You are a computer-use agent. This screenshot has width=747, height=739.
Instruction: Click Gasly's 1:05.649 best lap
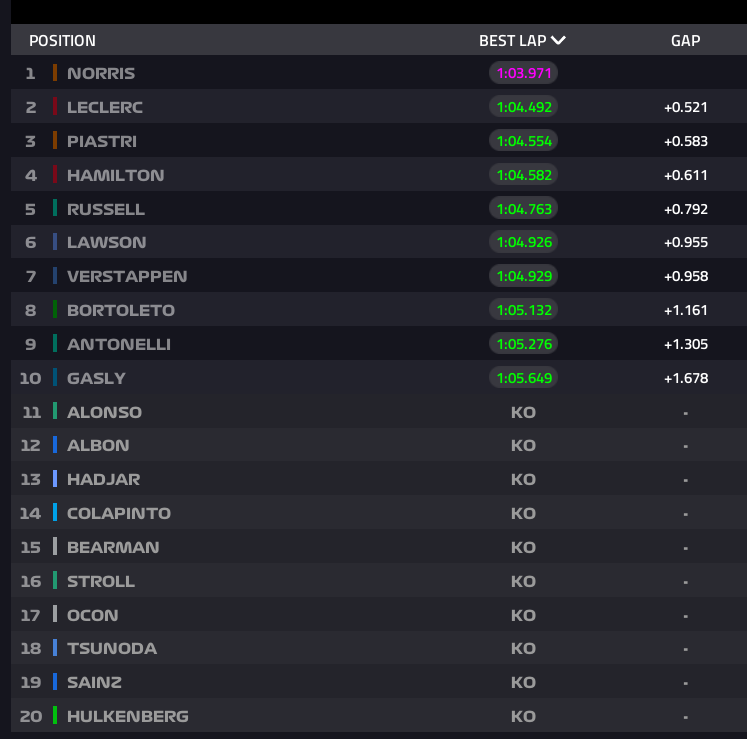[523, 378]
